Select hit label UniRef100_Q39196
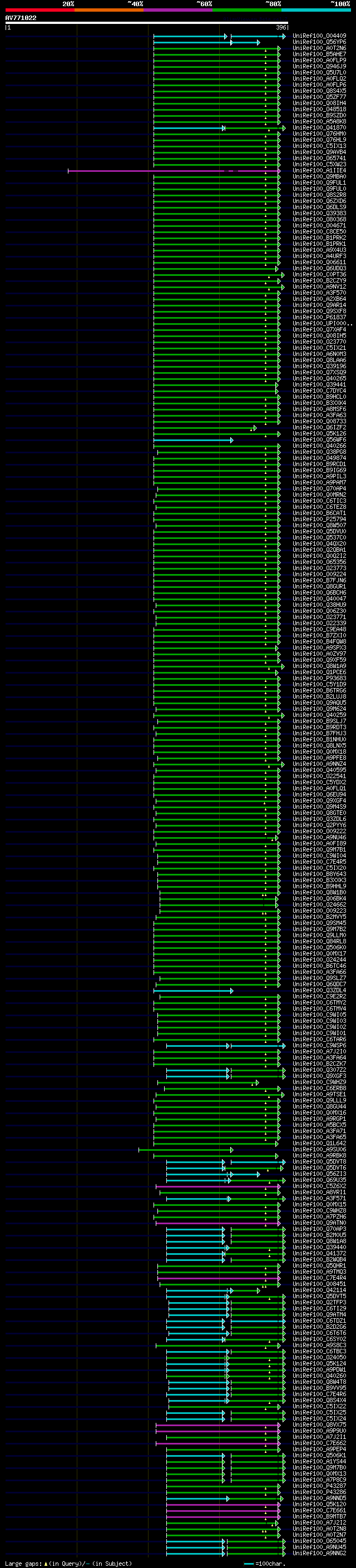The width and height of the screenshot is (356, 1568). coord(319,367)
